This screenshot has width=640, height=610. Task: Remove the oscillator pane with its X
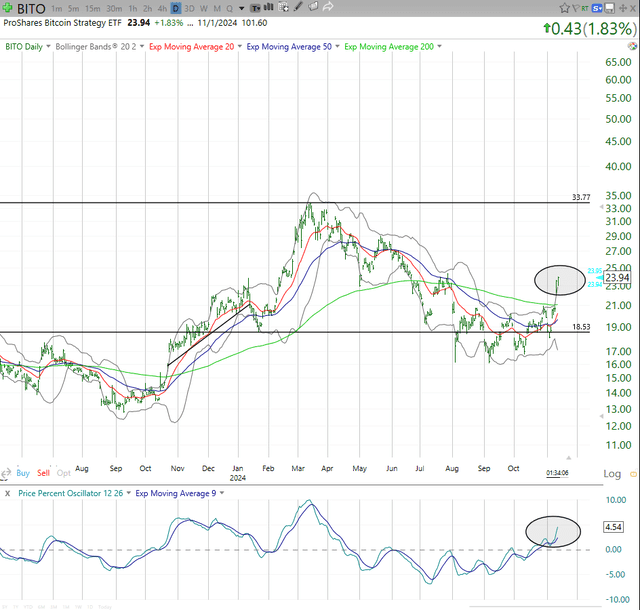[x=7, y=493]
